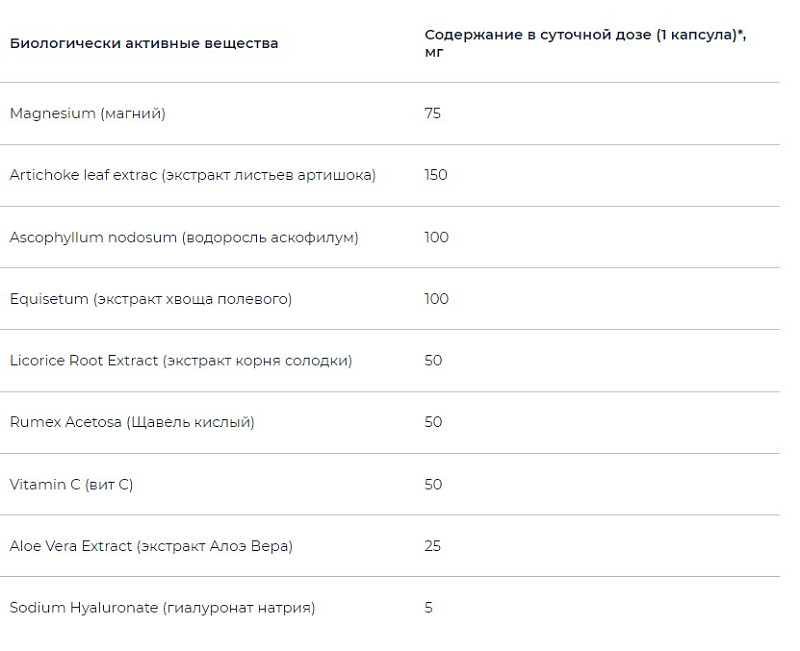This screenshot has height=651, width=800.
Task: Click the Magnesium dose value 75
Action: click(433, 114)
